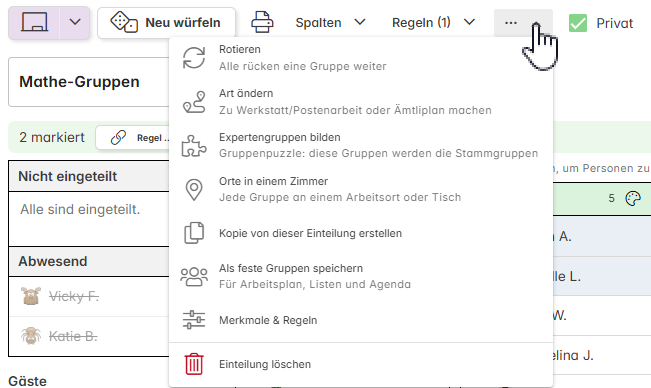Open the Regeln (1) dropdown
The image size is (651, 388).
tap(433, 22)
